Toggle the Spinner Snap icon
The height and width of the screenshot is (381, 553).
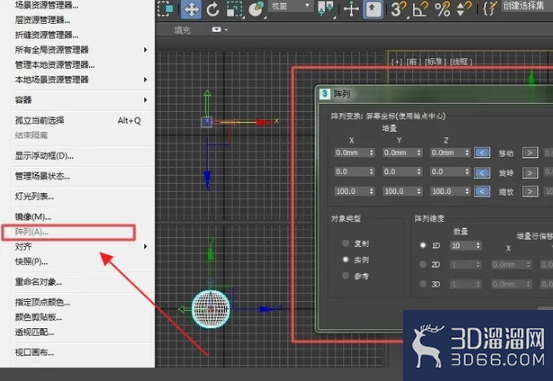click(x=464, y=9)
